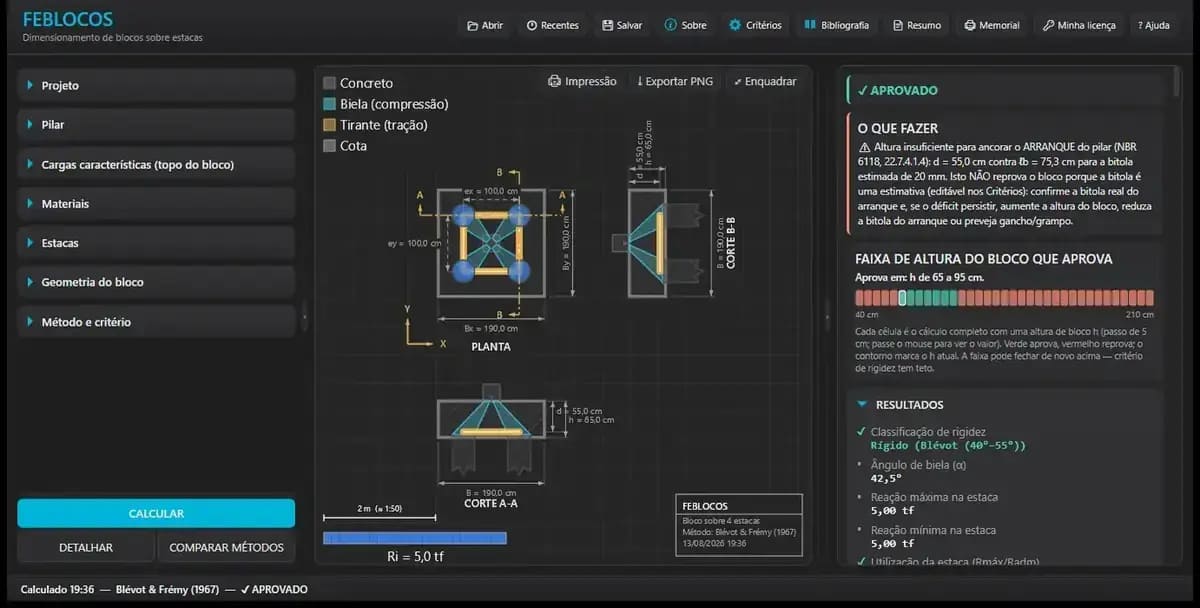Expand the Pilar section
The width and height of the screenshot is (1200, 608).
coord(156,125)
